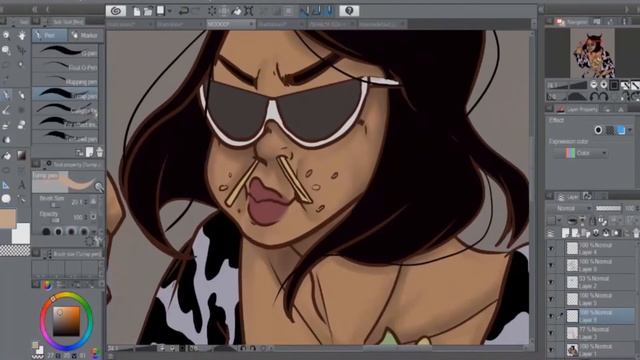Screen dimensions: 640x360
Task: Toggle visibility of the 53 % Normal layer
Action: pos(551,282)
